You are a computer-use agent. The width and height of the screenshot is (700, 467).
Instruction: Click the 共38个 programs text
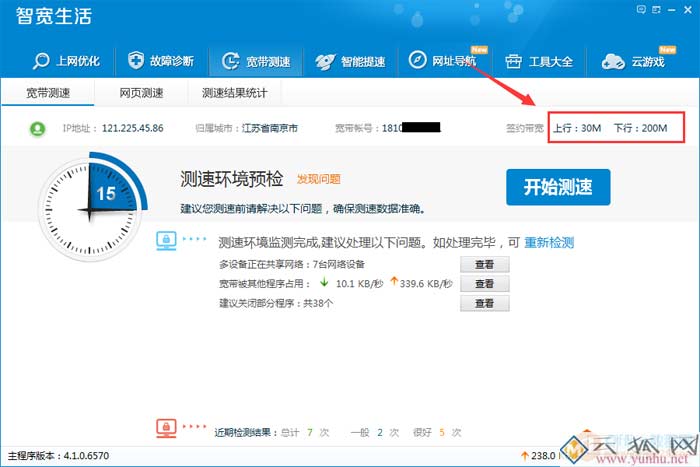point(318,303)
